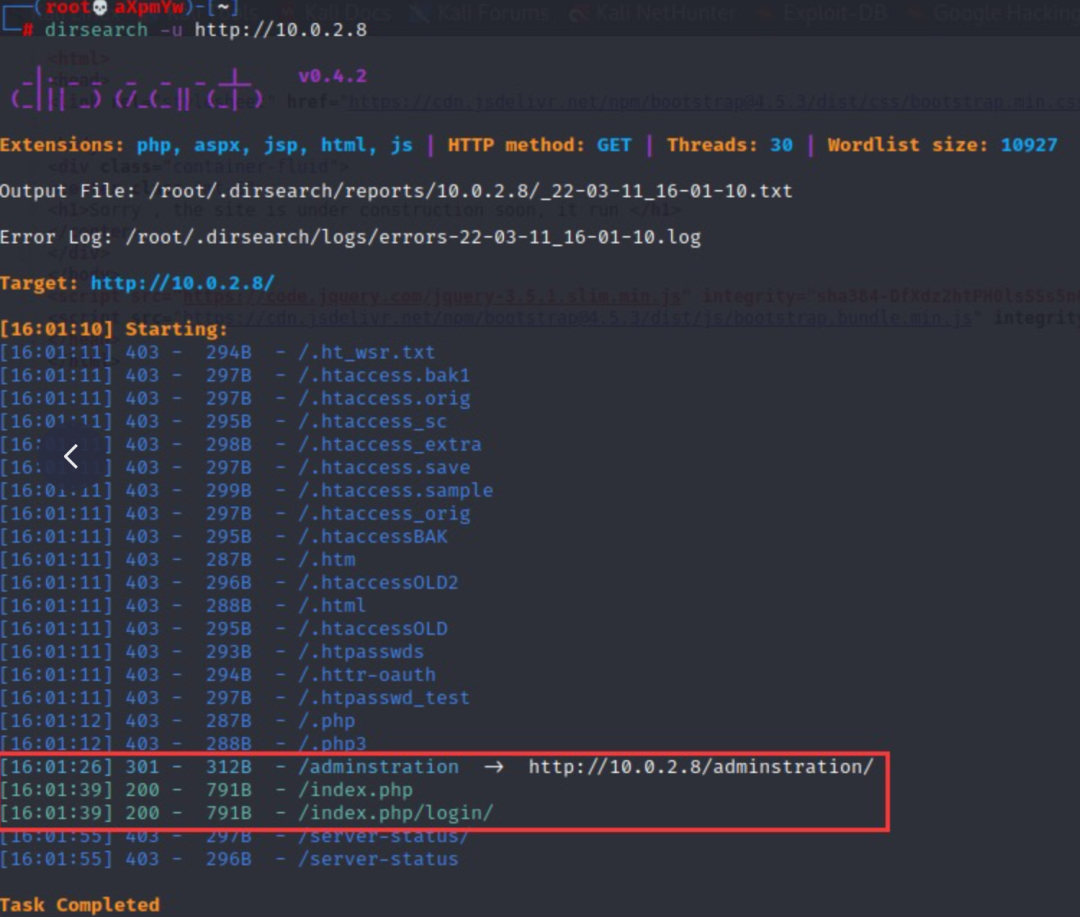This screenshot has height=917, width=1080.
Task: Select the HTTP method value GET
Action: coord(614,145)
